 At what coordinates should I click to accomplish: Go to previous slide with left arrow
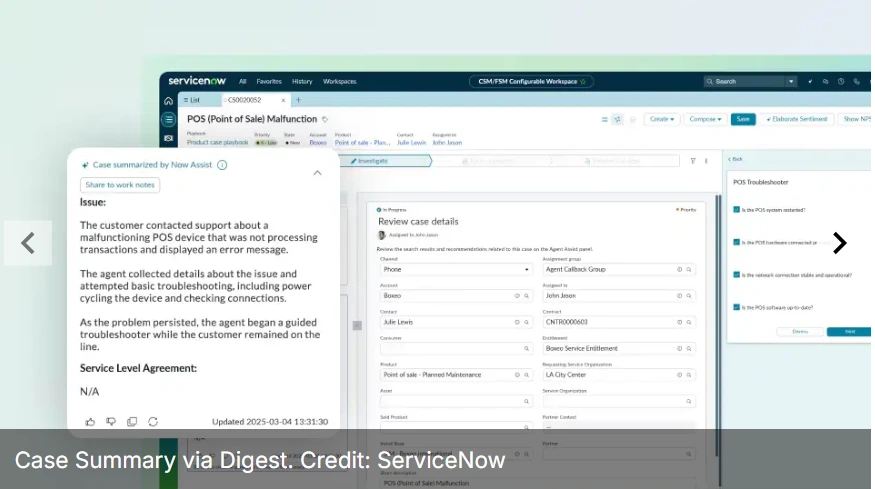pyautogui.click(x=28, y=243)
